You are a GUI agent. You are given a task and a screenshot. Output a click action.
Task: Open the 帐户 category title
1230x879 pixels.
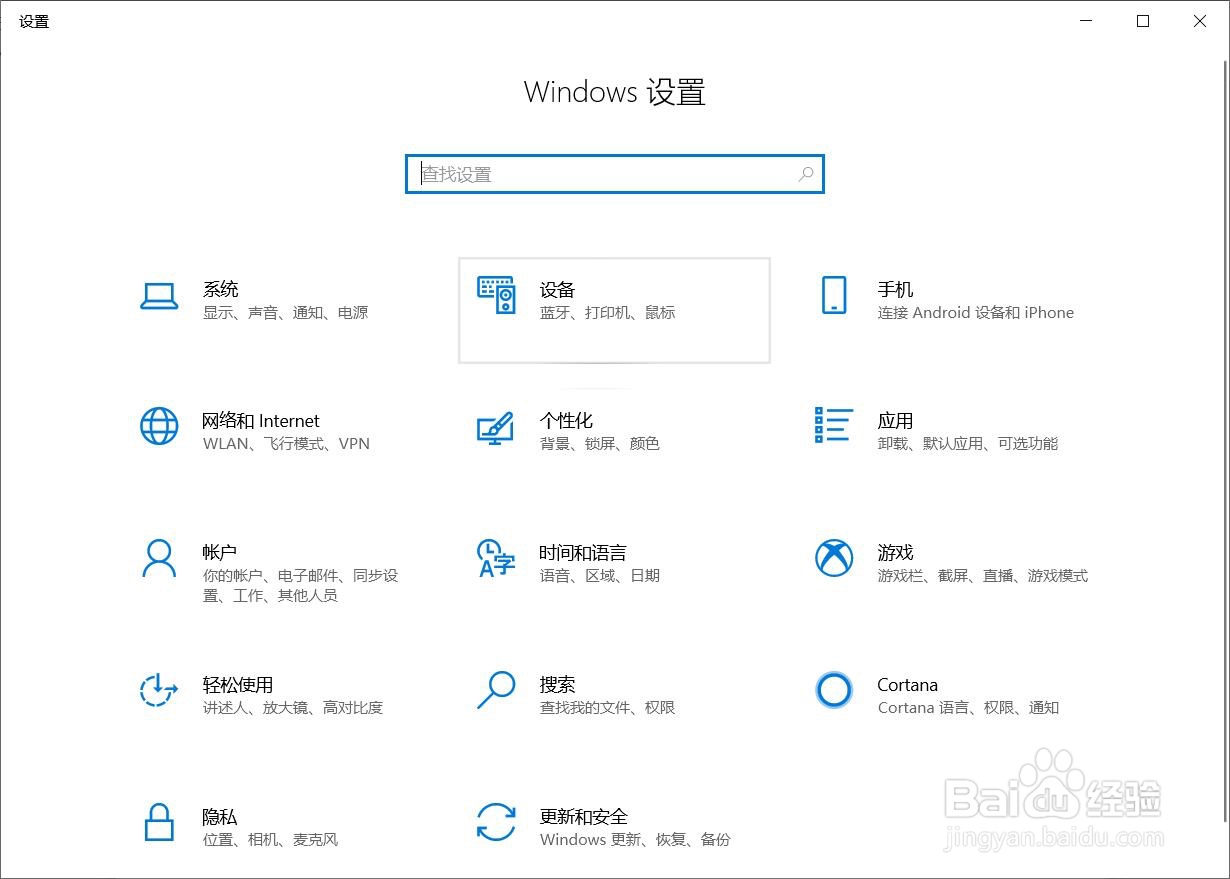[220, 552]
